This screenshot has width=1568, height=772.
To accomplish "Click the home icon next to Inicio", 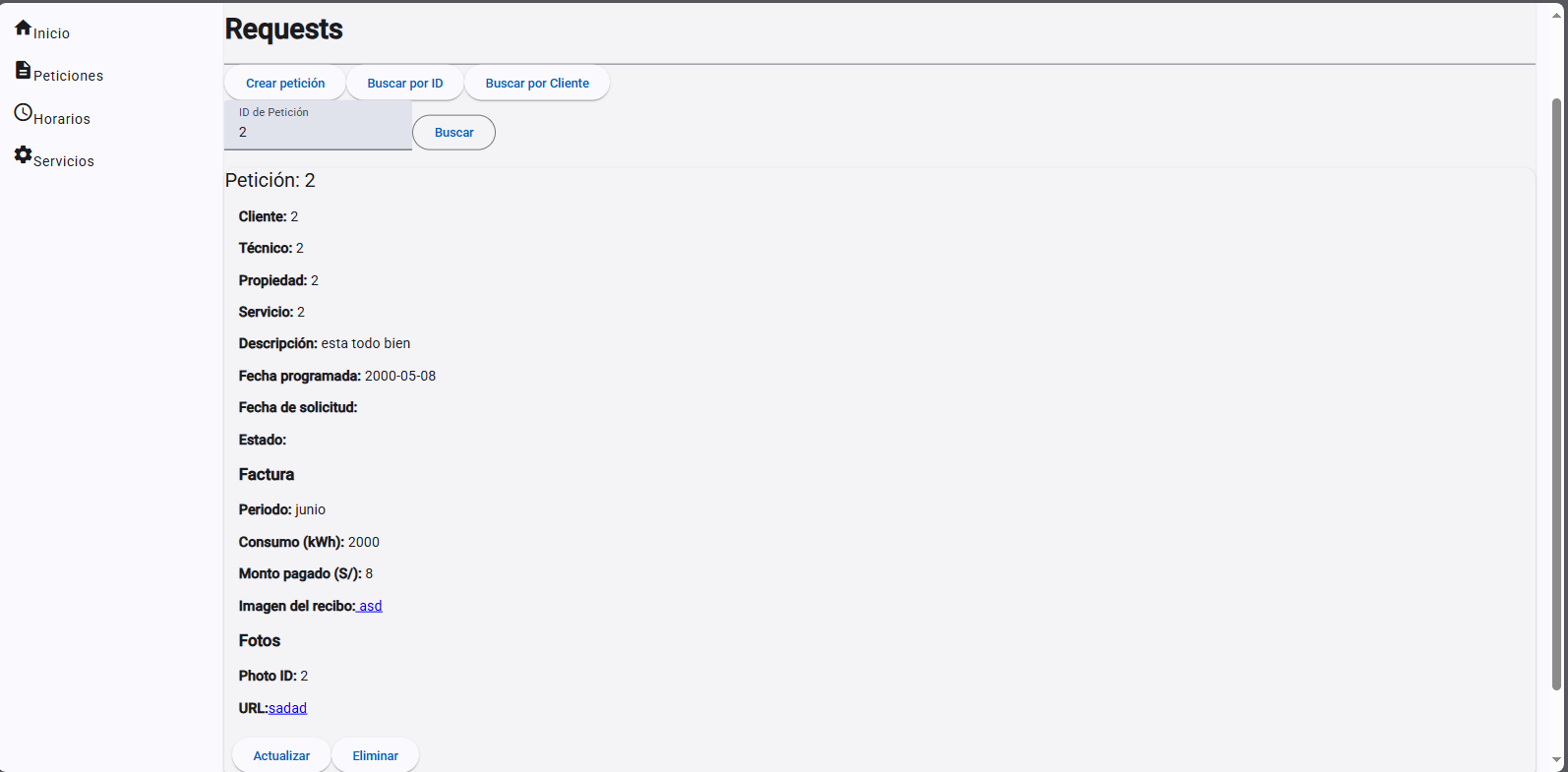I will point(23,28).
